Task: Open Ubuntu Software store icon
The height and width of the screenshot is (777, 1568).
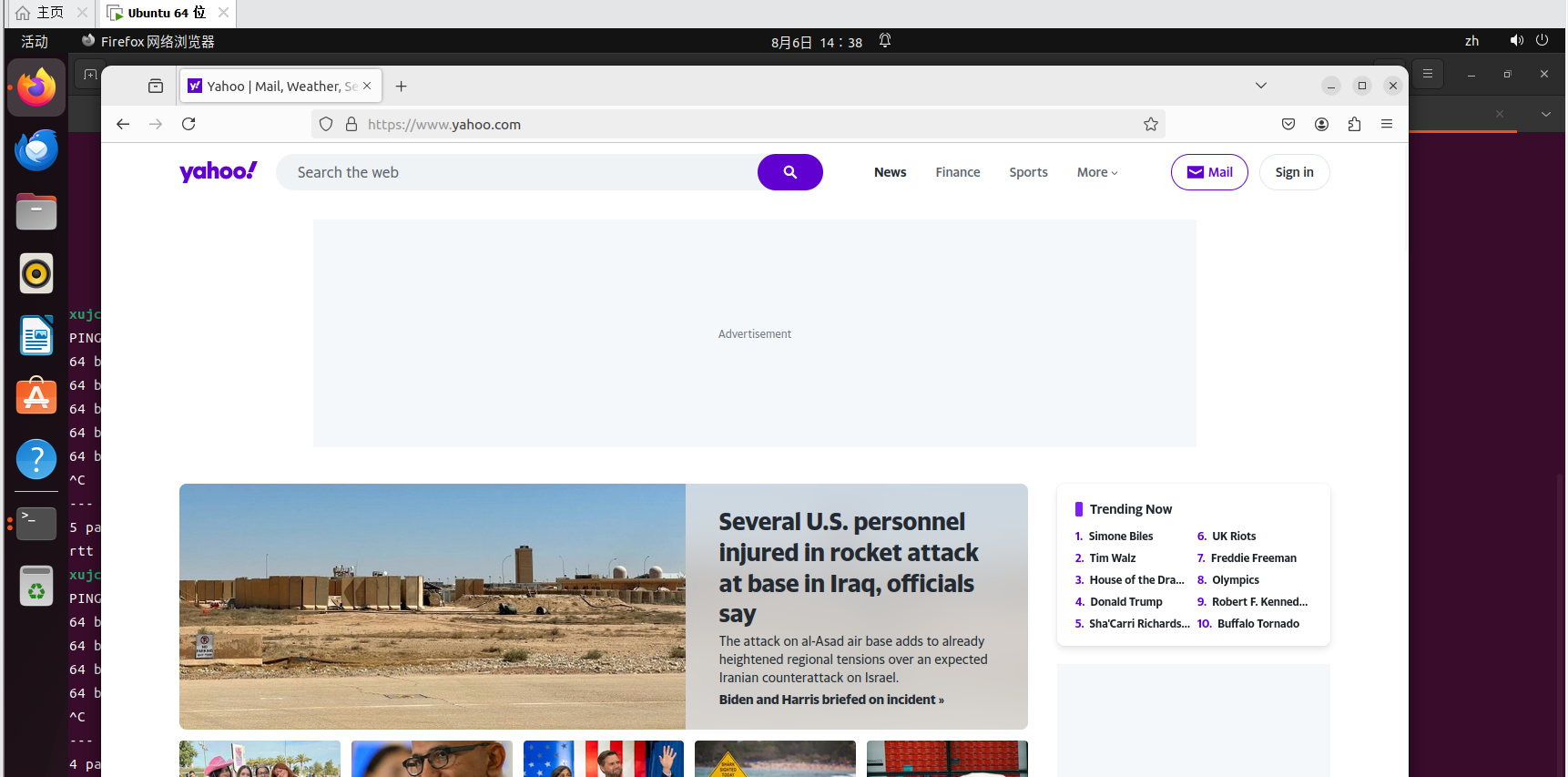Action: click(x=36, y=396)
